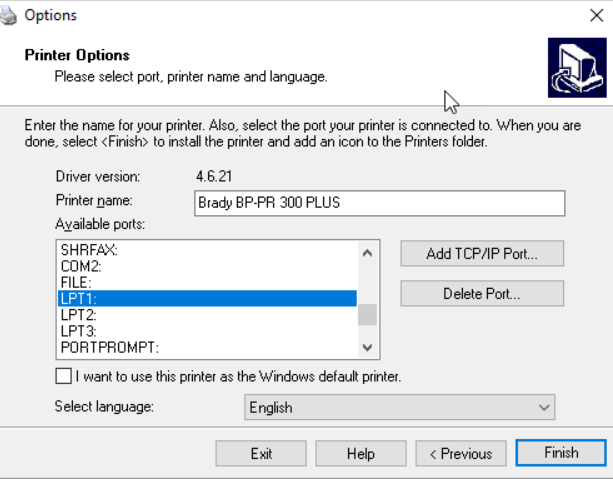613x479 pixels.
Task: Select the LPT3: port
Action: pyautogui.click(x=78, y=331)
